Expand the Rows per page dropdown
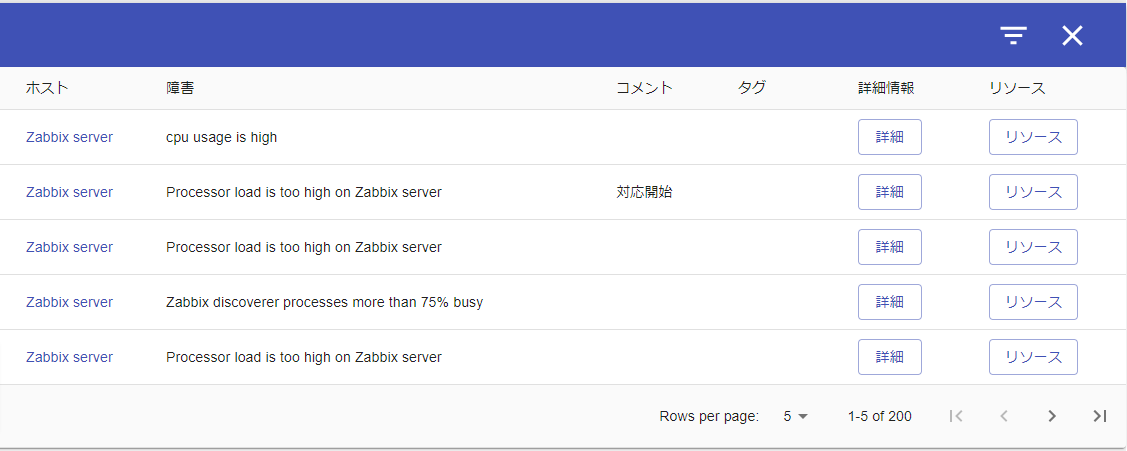 click(796, 416)
